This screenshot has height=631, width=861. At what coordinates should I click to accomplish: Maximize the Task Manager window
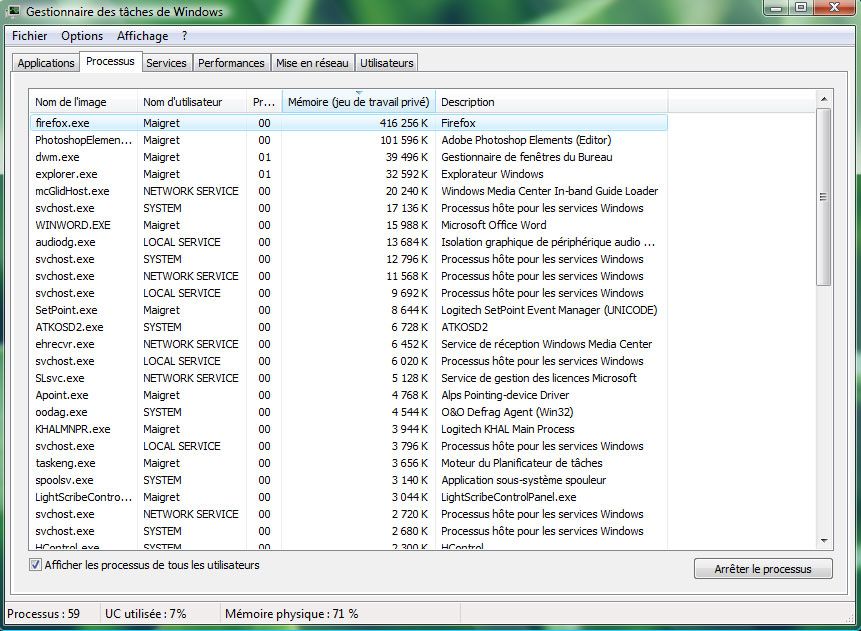801,8
